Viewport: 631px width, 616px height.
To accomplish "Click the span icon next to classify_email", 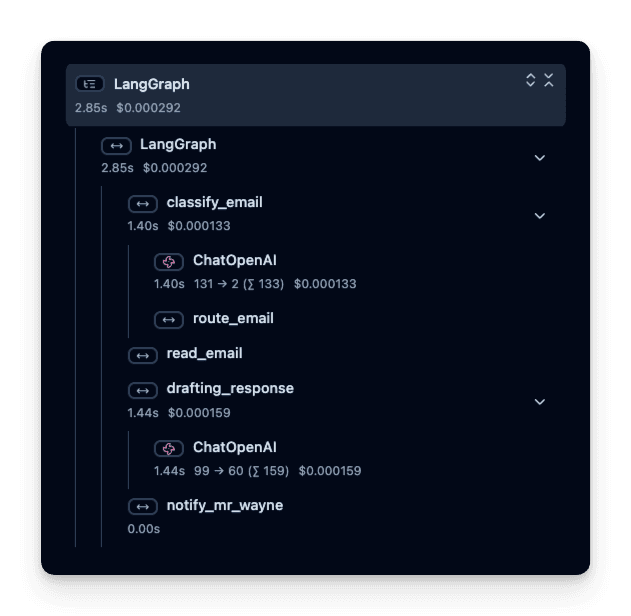I will (x=143, y=203).
